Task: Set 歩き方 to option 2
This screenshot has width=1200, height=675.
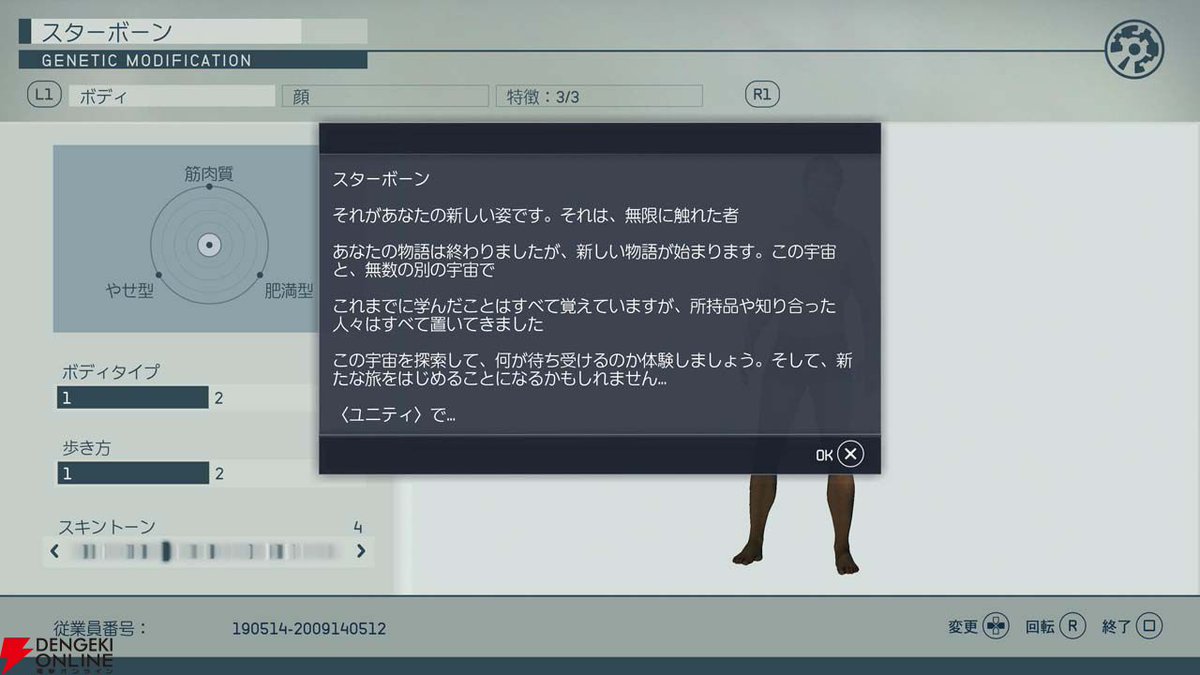Action: pos(219,473)
